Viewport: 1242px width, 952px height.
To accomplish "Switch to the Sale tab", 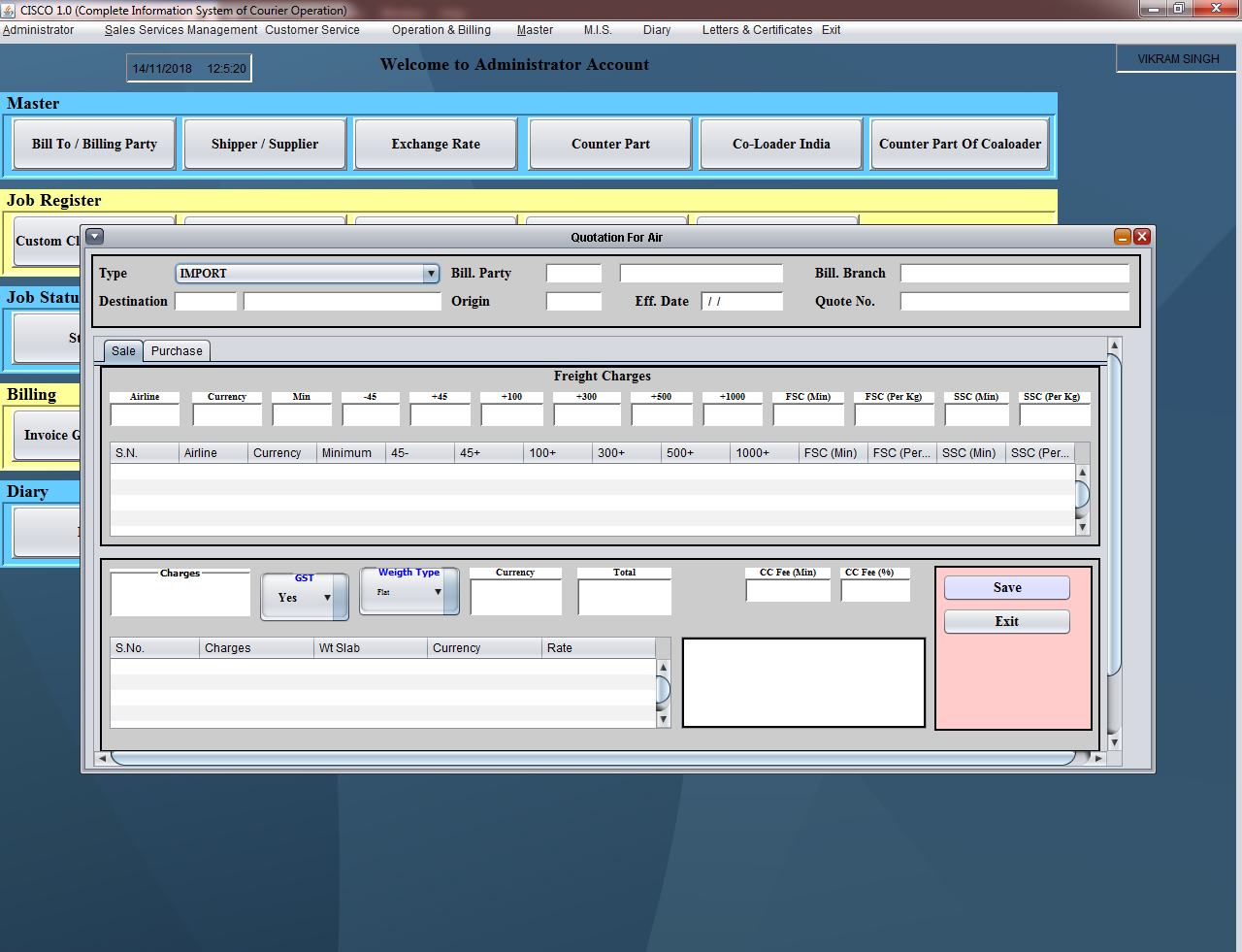I will tap(123, 351).
